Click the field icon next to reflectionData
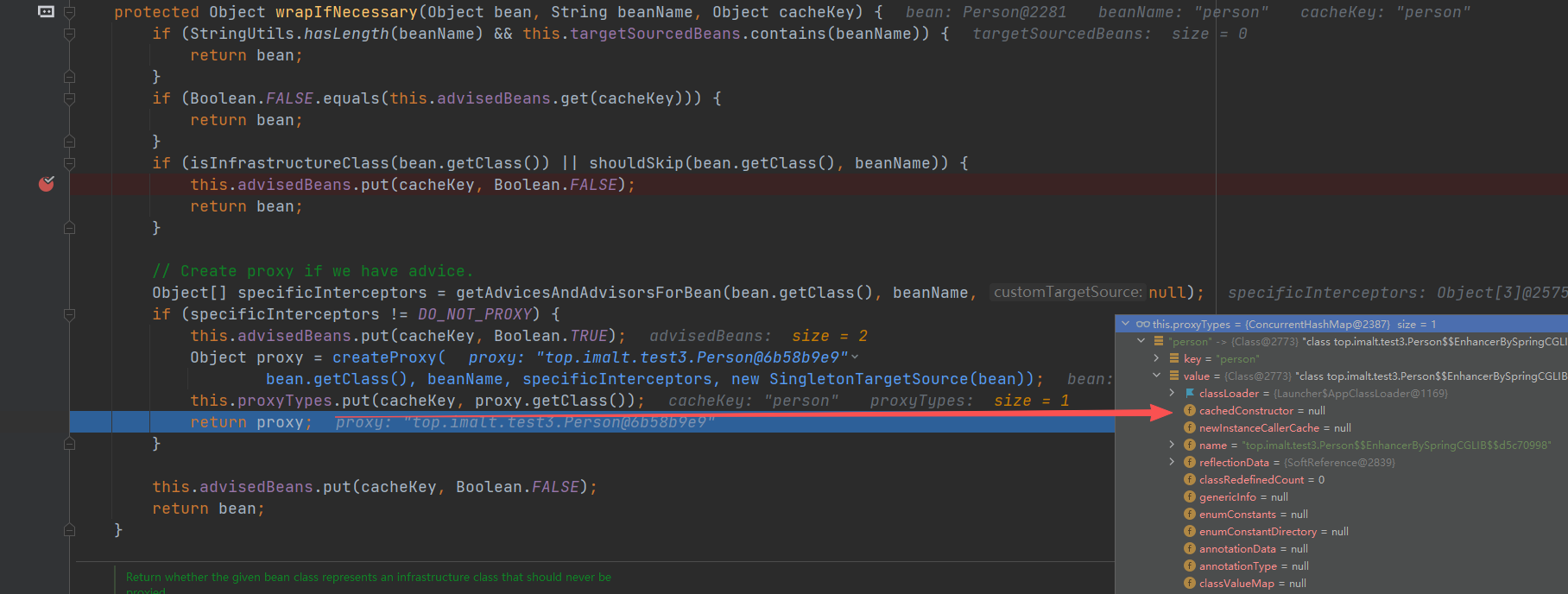 (x=1190, y=463)
